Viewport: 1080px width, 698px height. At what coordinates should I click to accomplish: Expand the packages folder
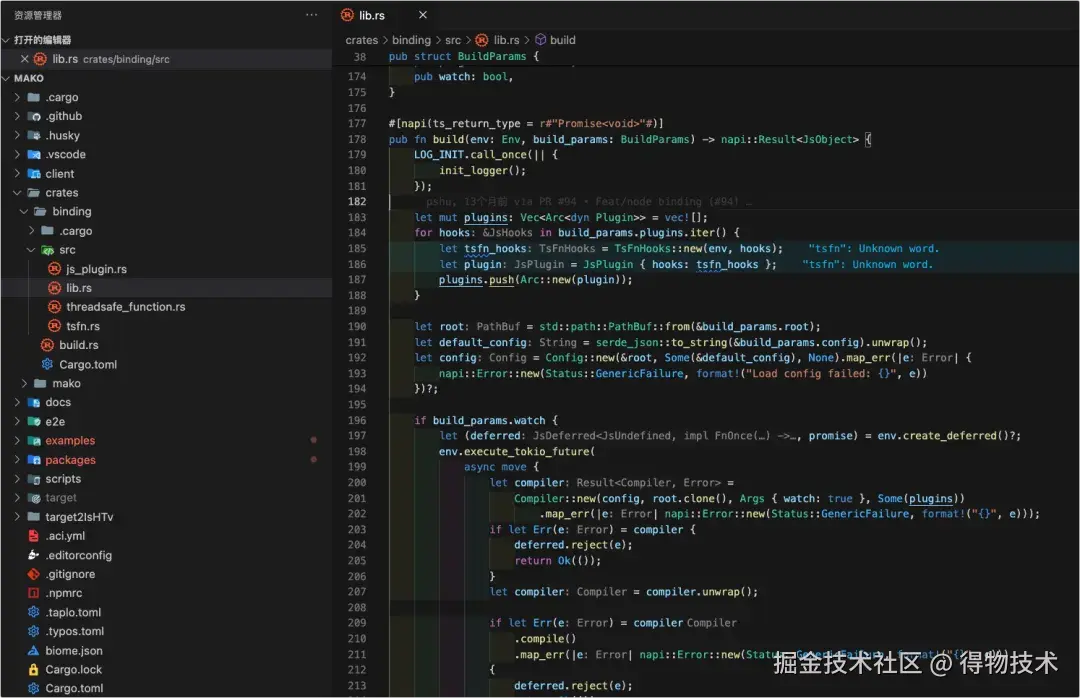click(x=18, y=460)
